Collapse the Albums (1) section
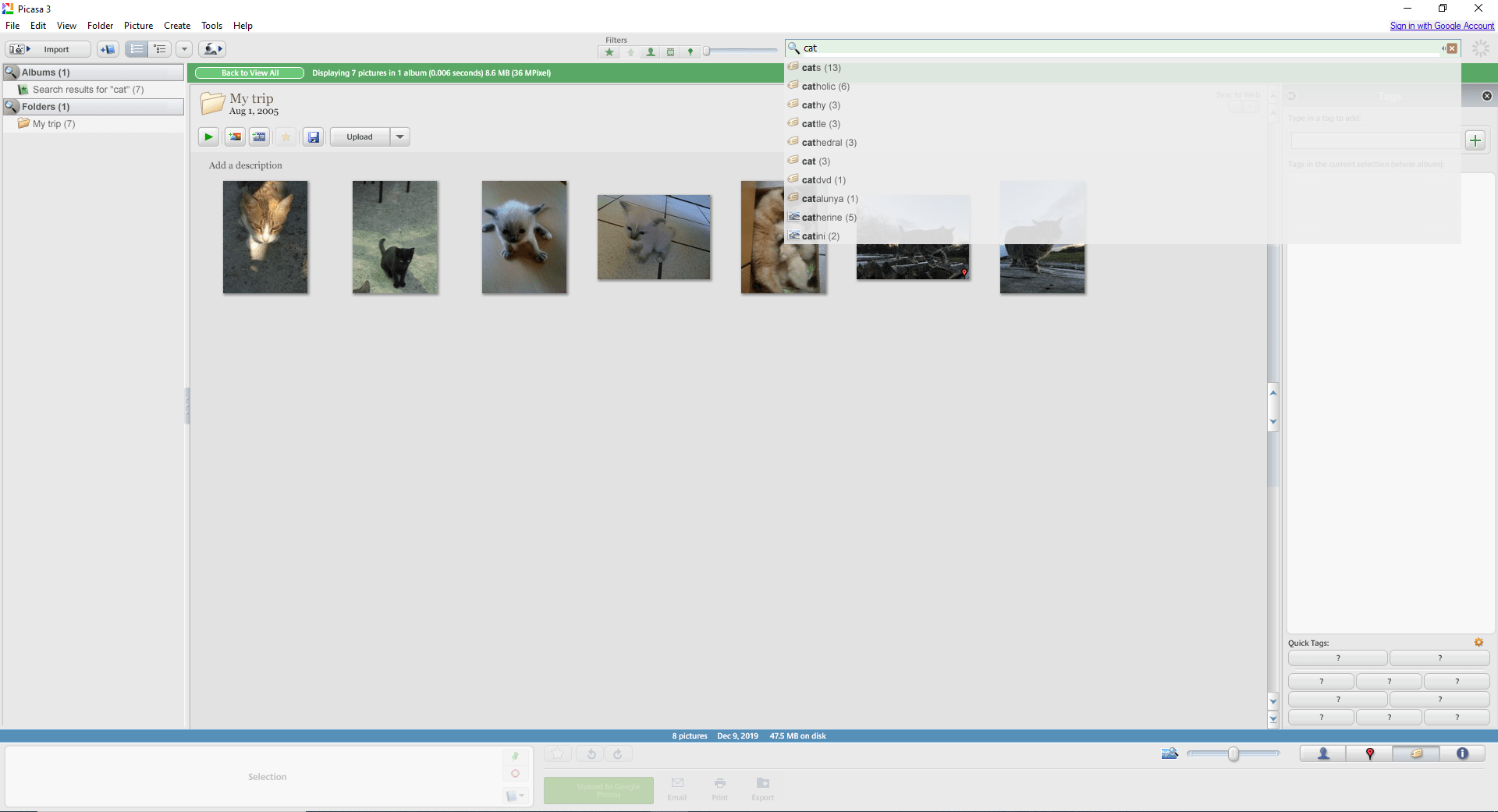This screenshot has width=1498, height=812. click(94, 73)
